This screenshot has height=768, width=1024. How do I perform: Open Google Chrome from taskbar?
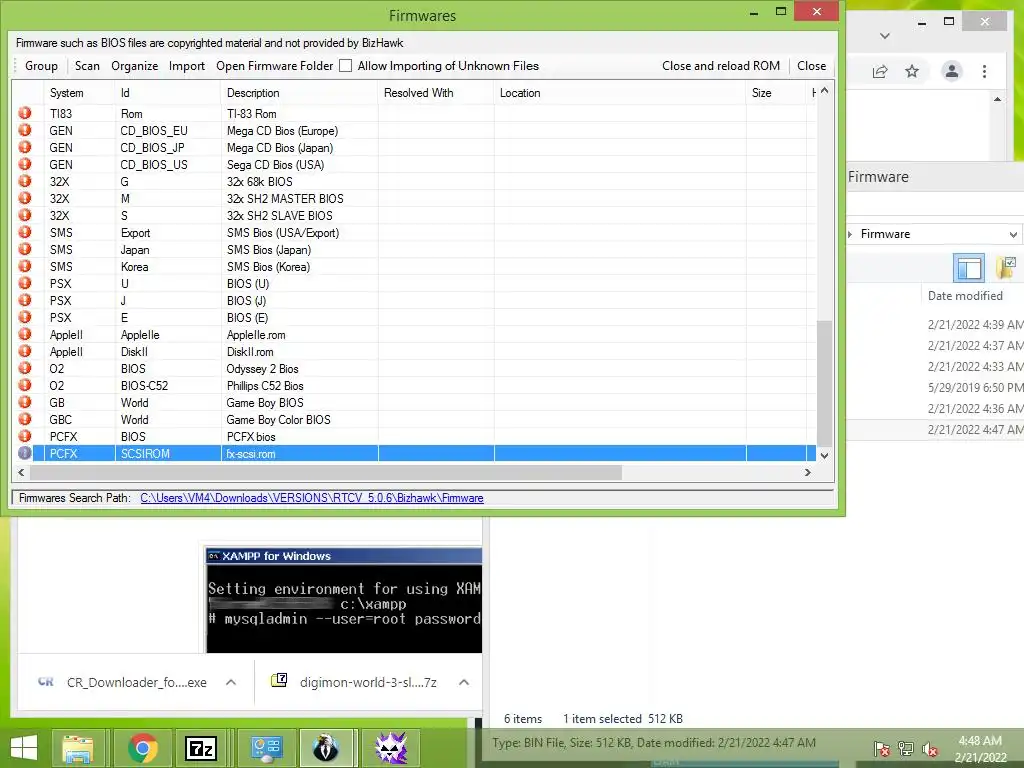tap(142, 748)
